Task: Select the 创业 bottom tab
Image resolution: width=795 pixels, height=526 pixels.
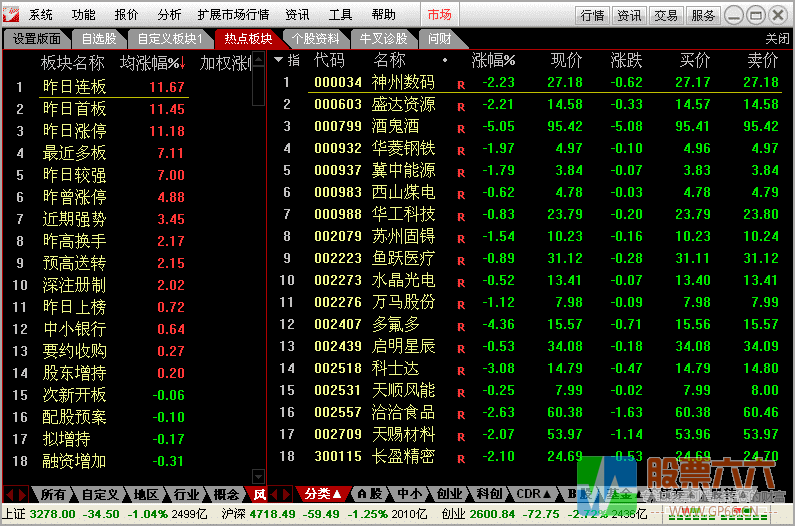Action: tap(450, 494)
